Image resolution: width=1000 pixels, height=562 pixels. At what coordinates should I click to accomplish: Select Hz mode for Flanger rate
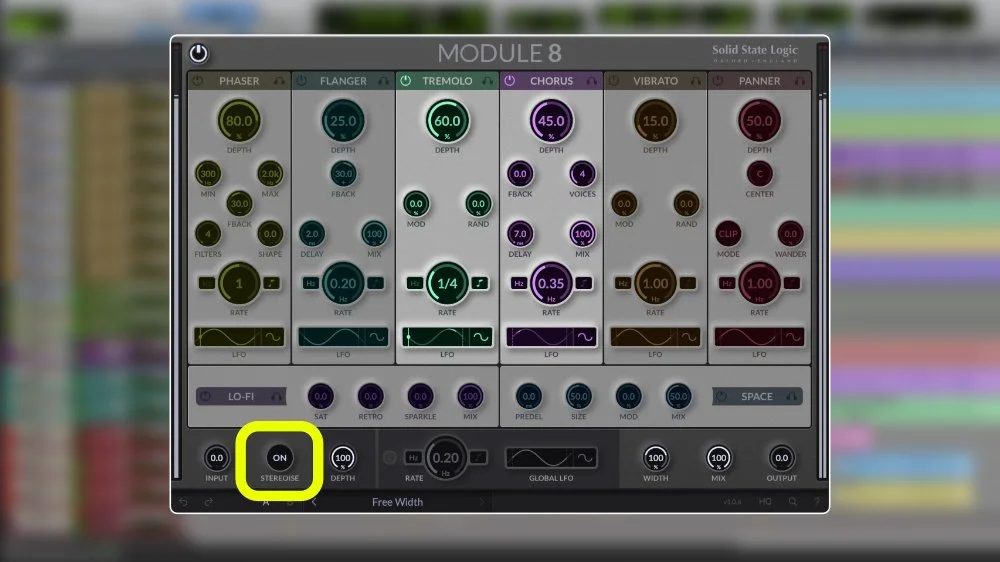pyautogui.click(x=311, y=283)
